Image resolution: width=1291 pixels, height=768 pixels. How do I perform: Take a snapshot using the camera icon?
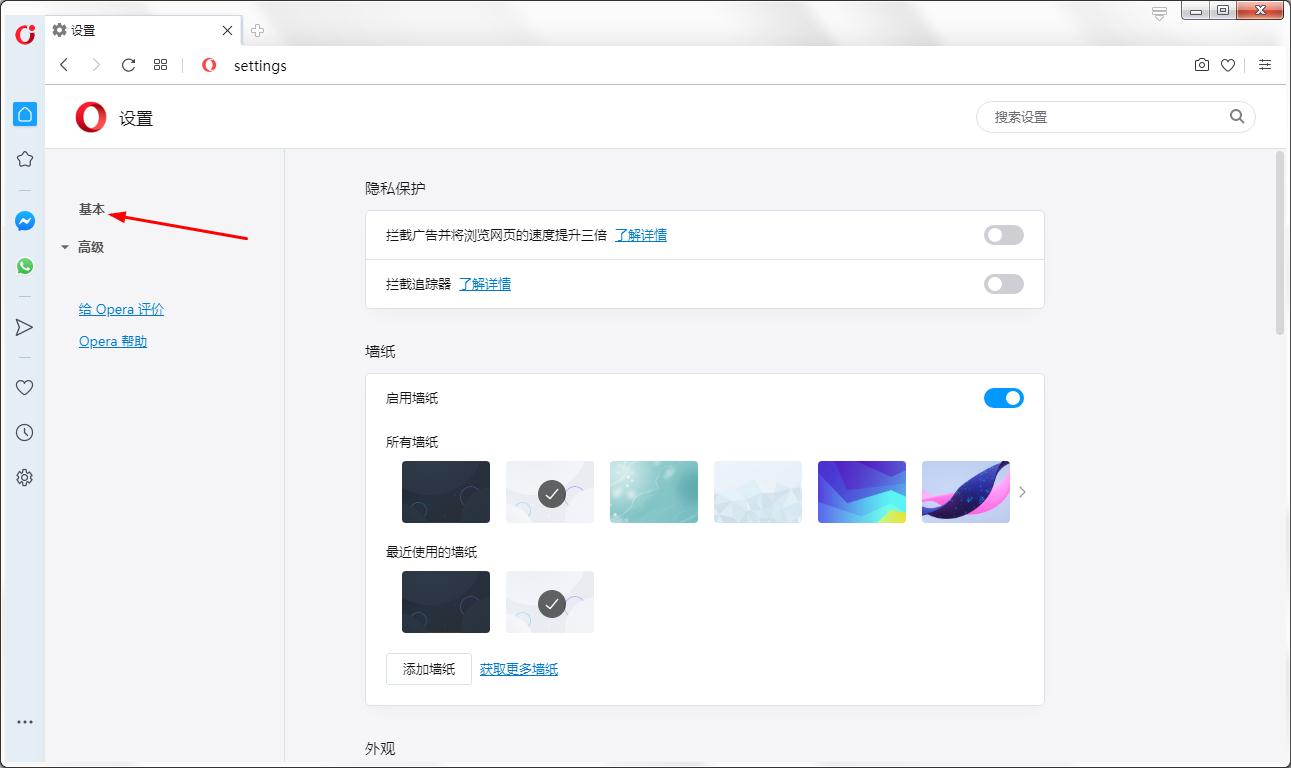(1201, 65)
